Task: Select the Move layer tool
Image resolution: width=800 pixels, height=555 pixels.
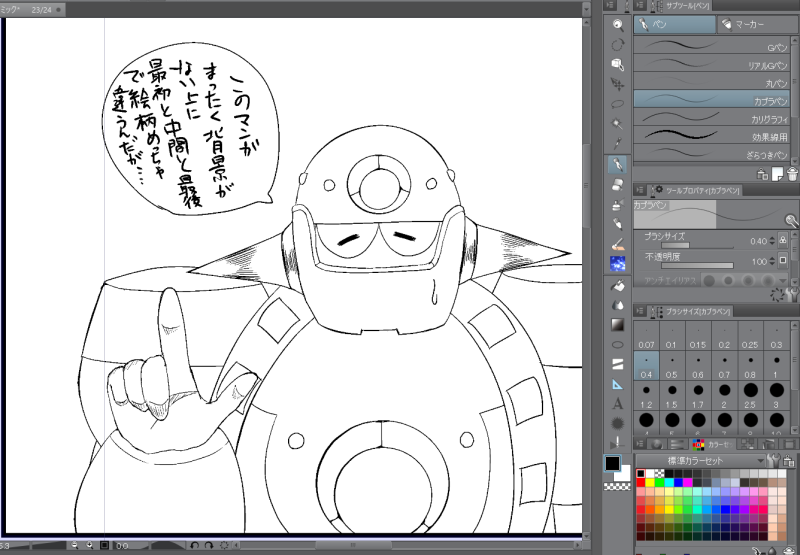Action: pyautogui.click(x=618, y=84)
